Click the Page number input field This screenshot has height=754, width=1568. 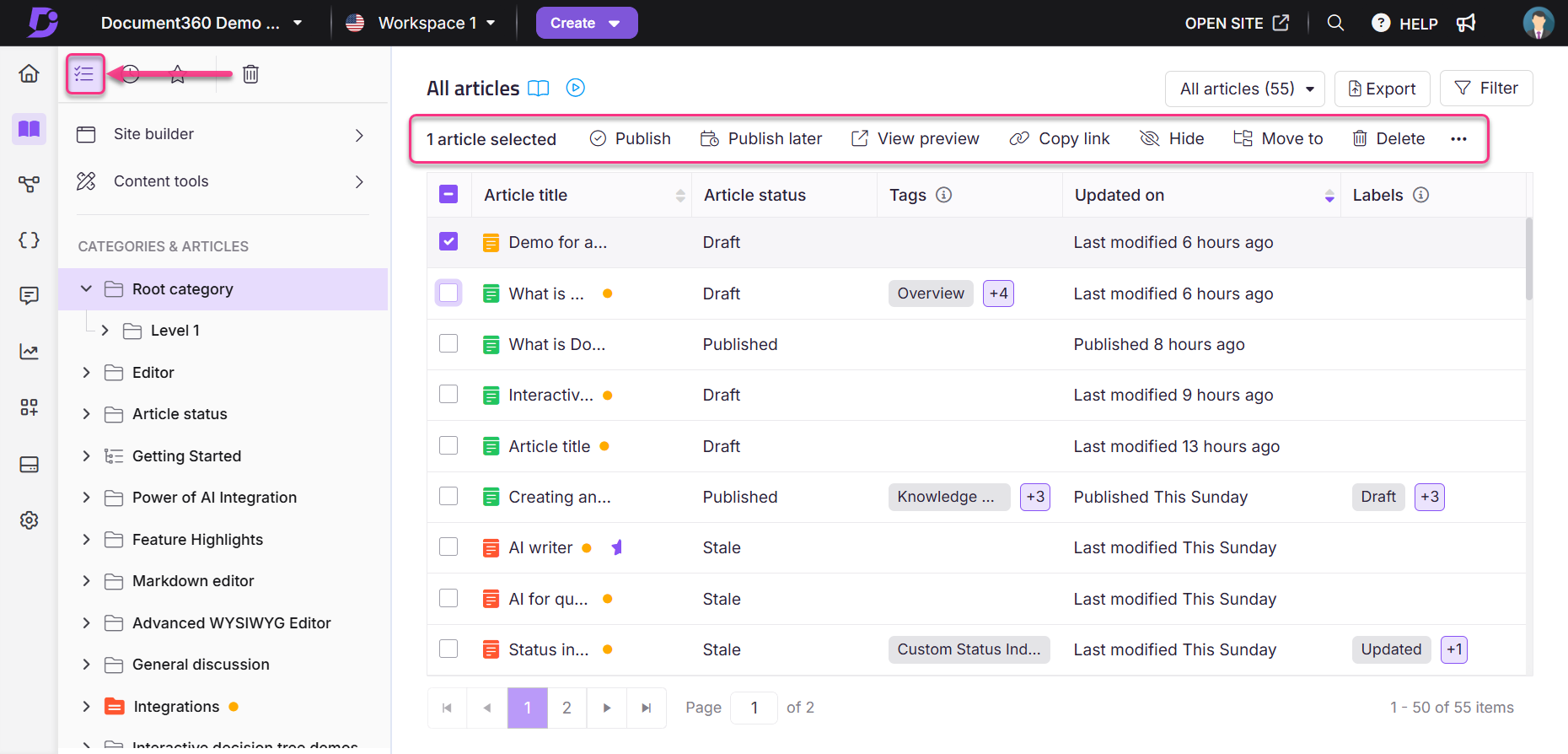click(754, 708)
